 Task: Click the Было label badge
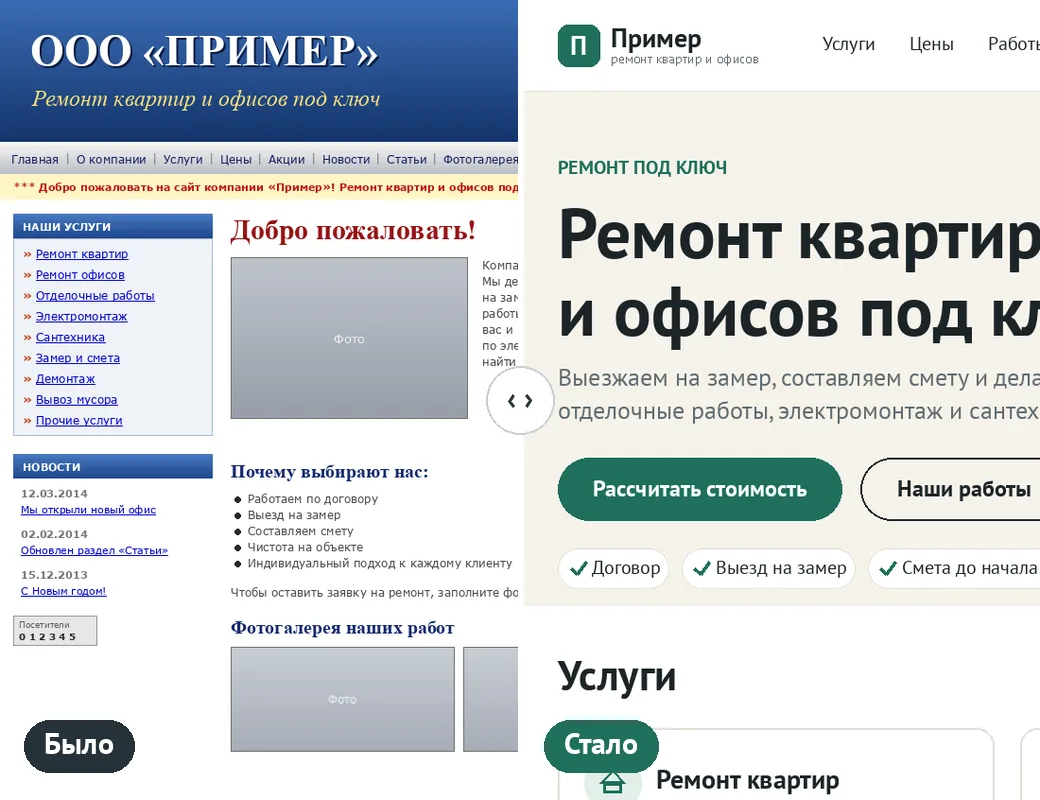[79, 746]
